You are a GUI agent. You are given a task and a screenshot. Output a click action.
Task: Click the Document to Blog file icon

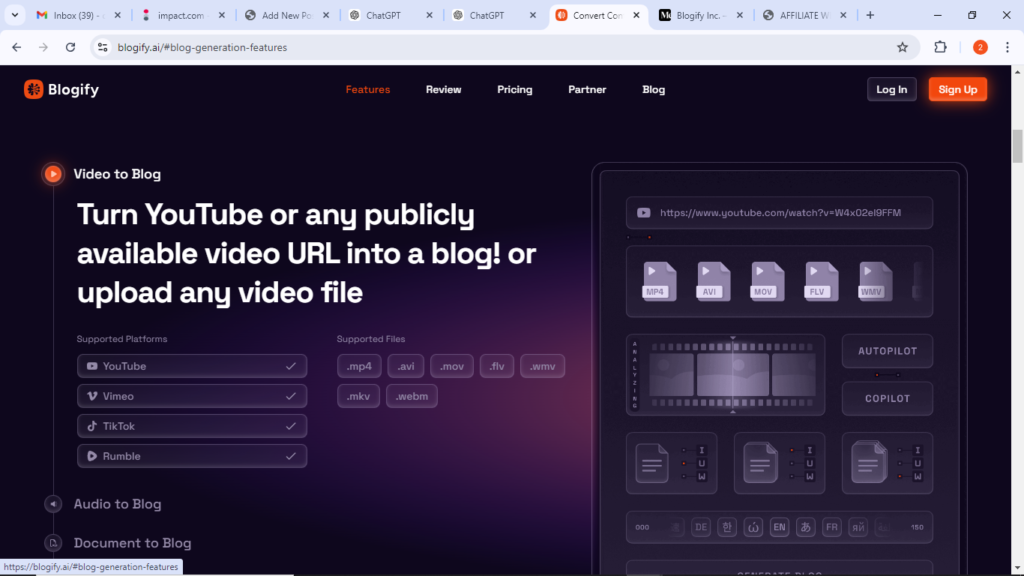click(53, 543)
